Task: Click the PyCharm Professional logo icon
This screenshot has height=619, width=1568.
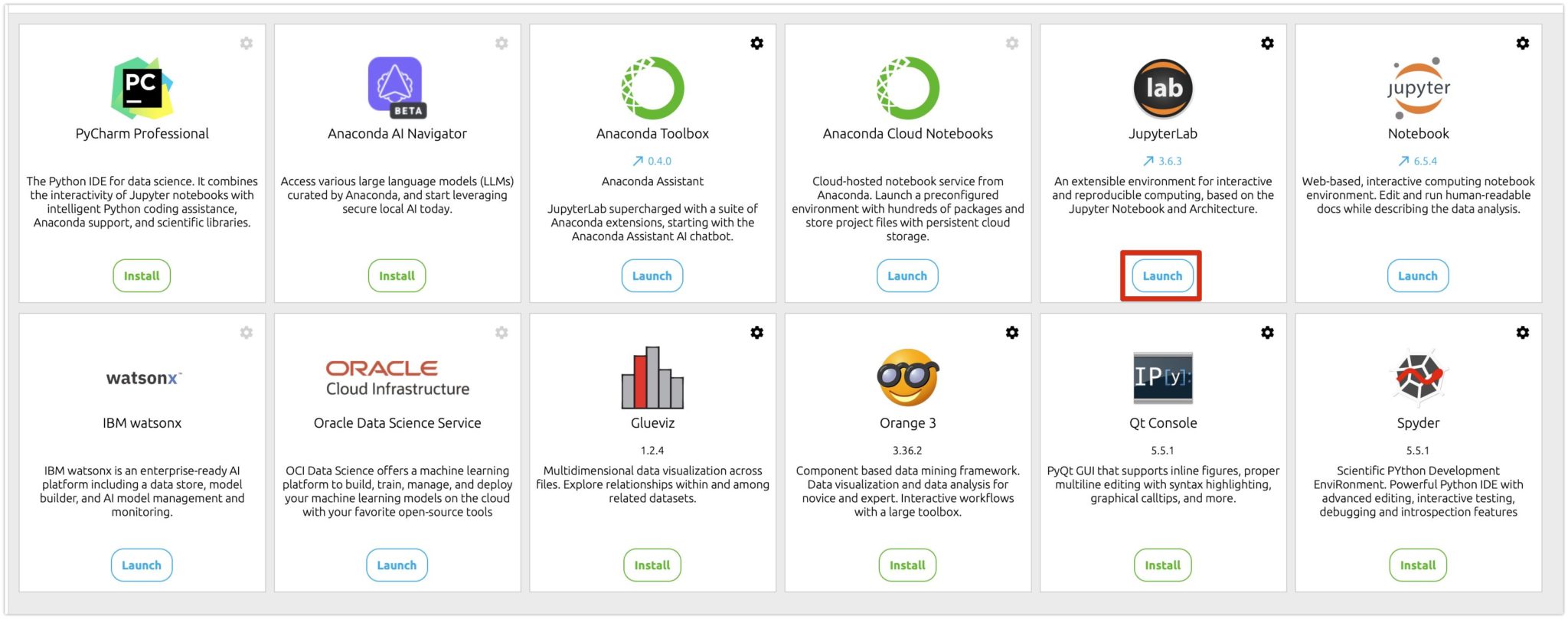Action: pos(142,88)
